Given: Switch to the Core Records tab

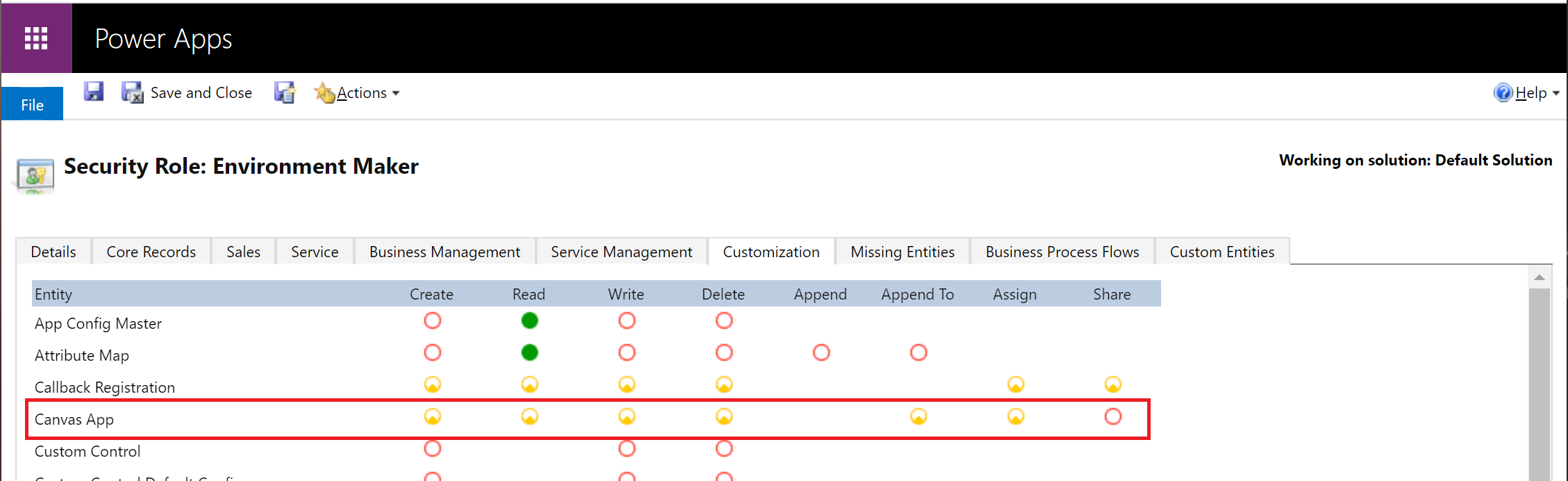Looking at the screenshot, I should click(x=151, y=252).
